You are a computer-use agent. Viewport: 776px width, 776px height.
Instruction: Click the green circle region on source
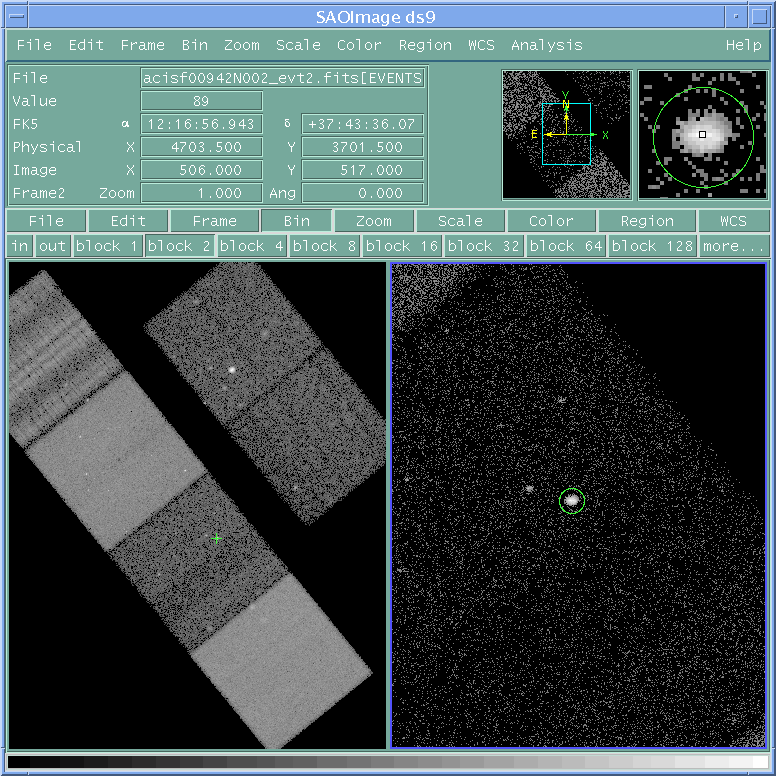572,500
